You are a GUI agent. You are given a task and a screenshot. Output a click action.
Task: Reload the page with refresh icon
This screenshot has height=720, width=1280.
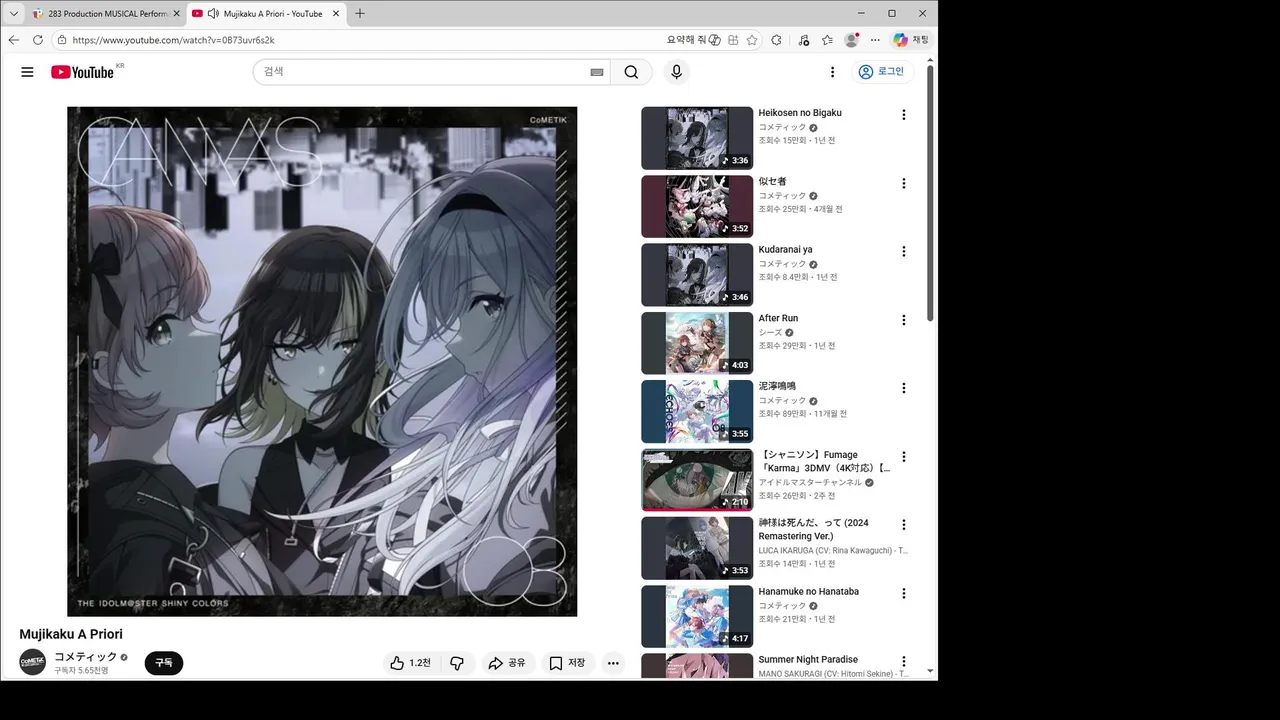38,40
